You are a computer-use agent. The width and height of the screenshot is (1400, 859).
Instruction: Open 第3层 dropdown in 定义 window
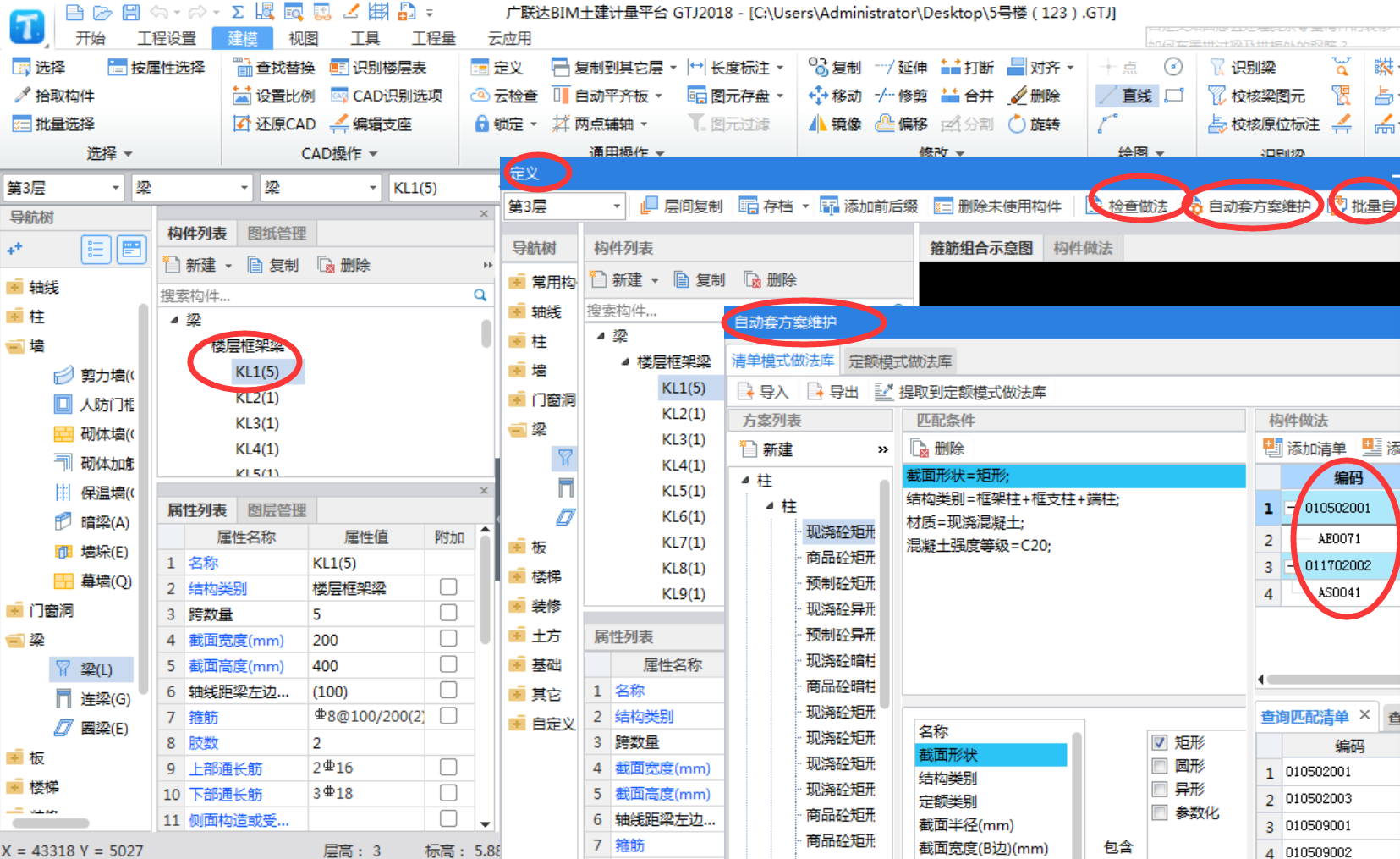point(617,206)
